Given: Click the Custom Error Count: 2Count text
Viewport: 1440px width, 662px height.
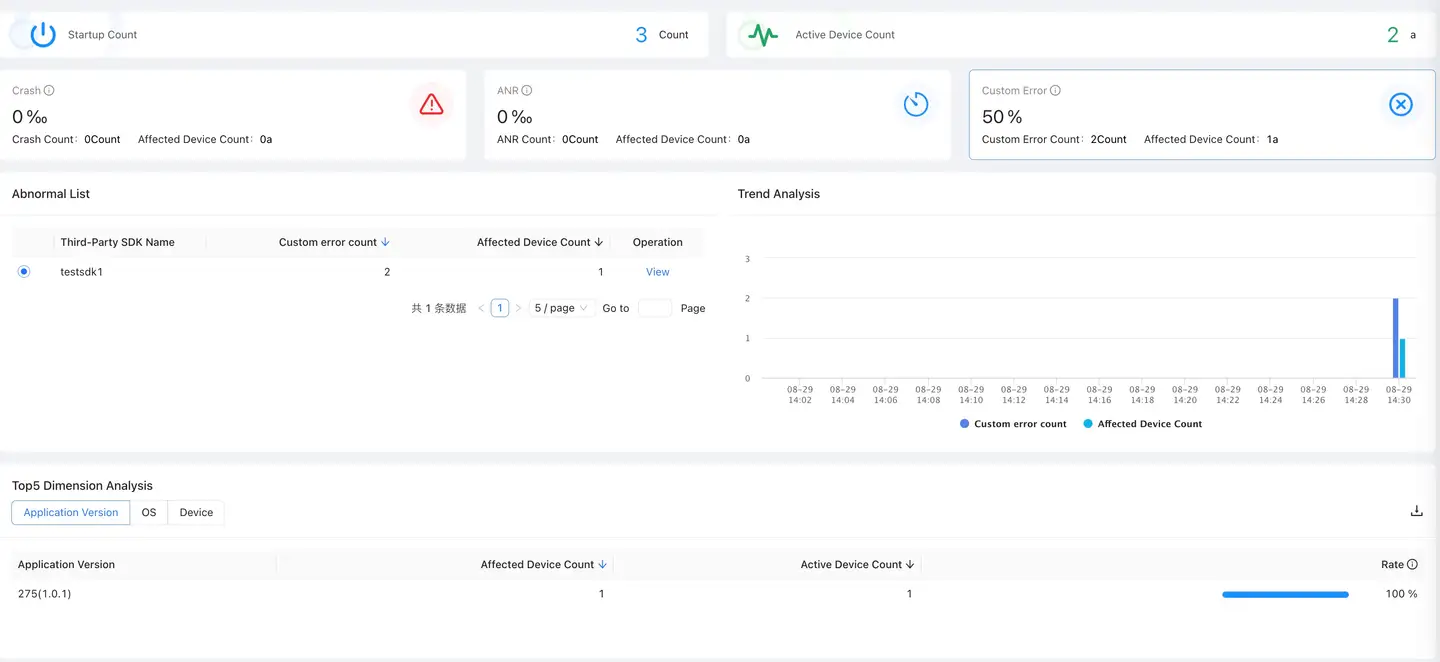Looking at the screenshot, I should [x=1054, y=140].
